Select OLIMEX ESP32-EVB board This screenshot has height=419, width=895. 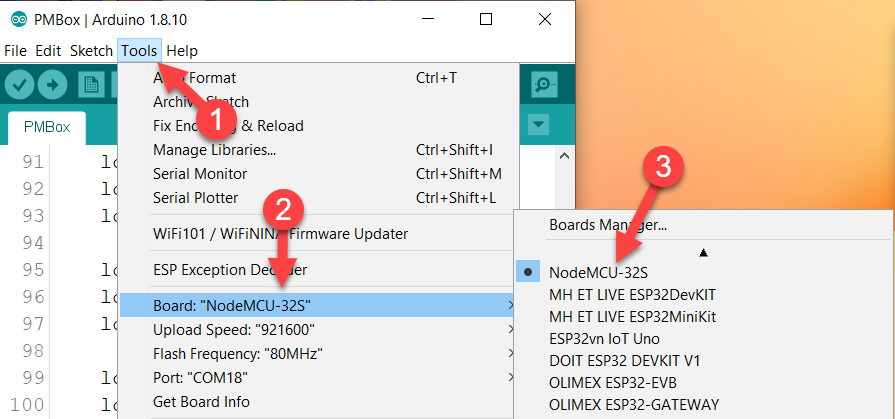tap(703, 382)
